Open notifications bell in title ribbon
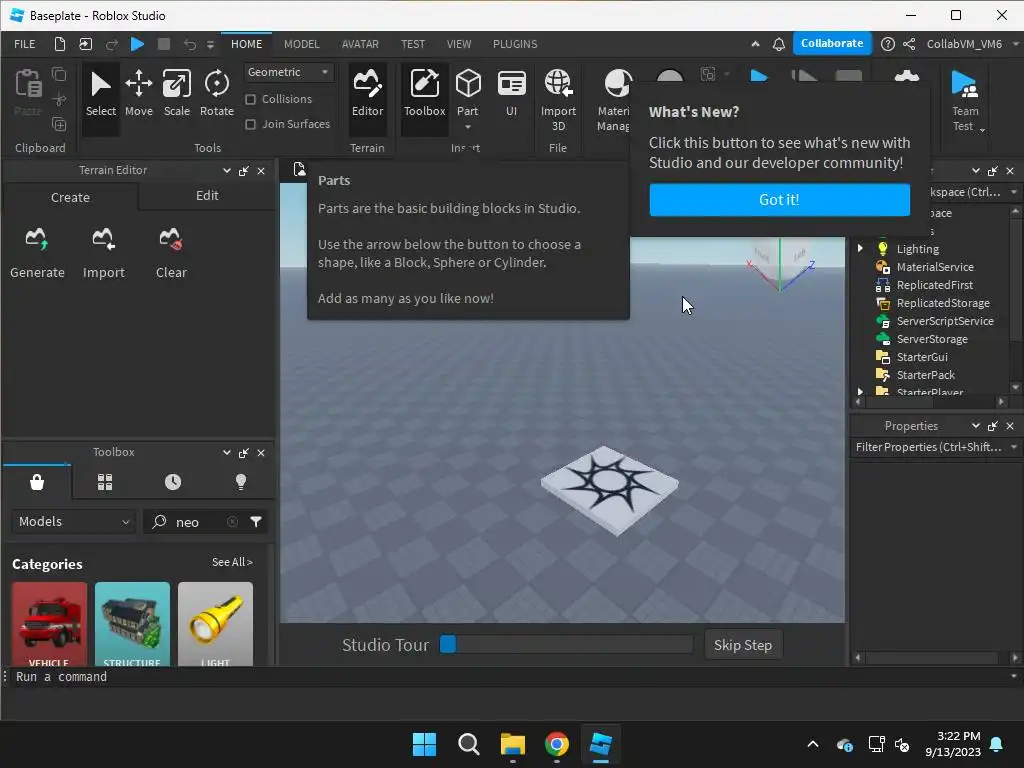1024x768 pixels. [x=778, y=44]
